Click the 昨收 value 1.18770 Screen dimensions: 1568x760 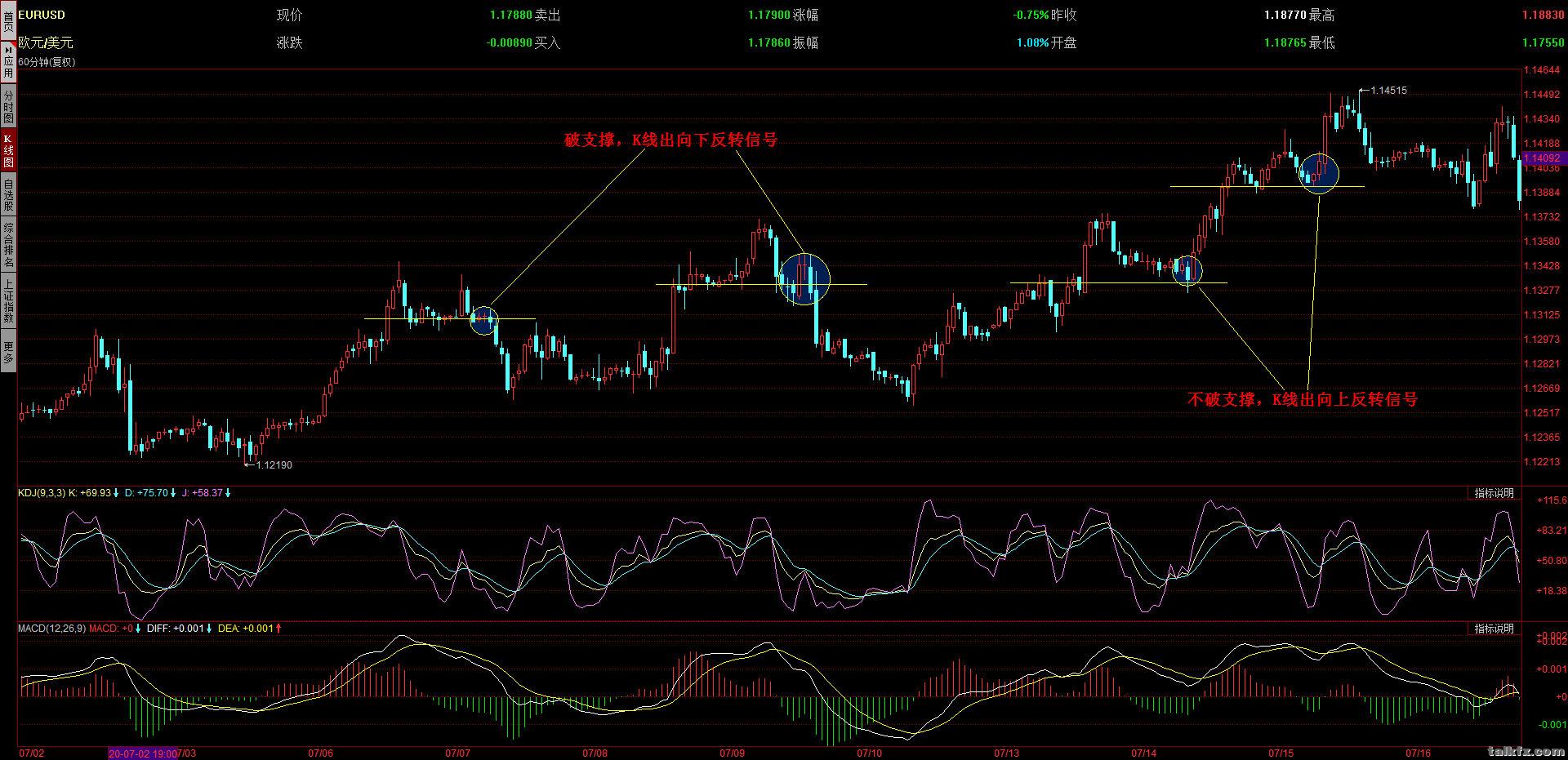point(1285,15)
